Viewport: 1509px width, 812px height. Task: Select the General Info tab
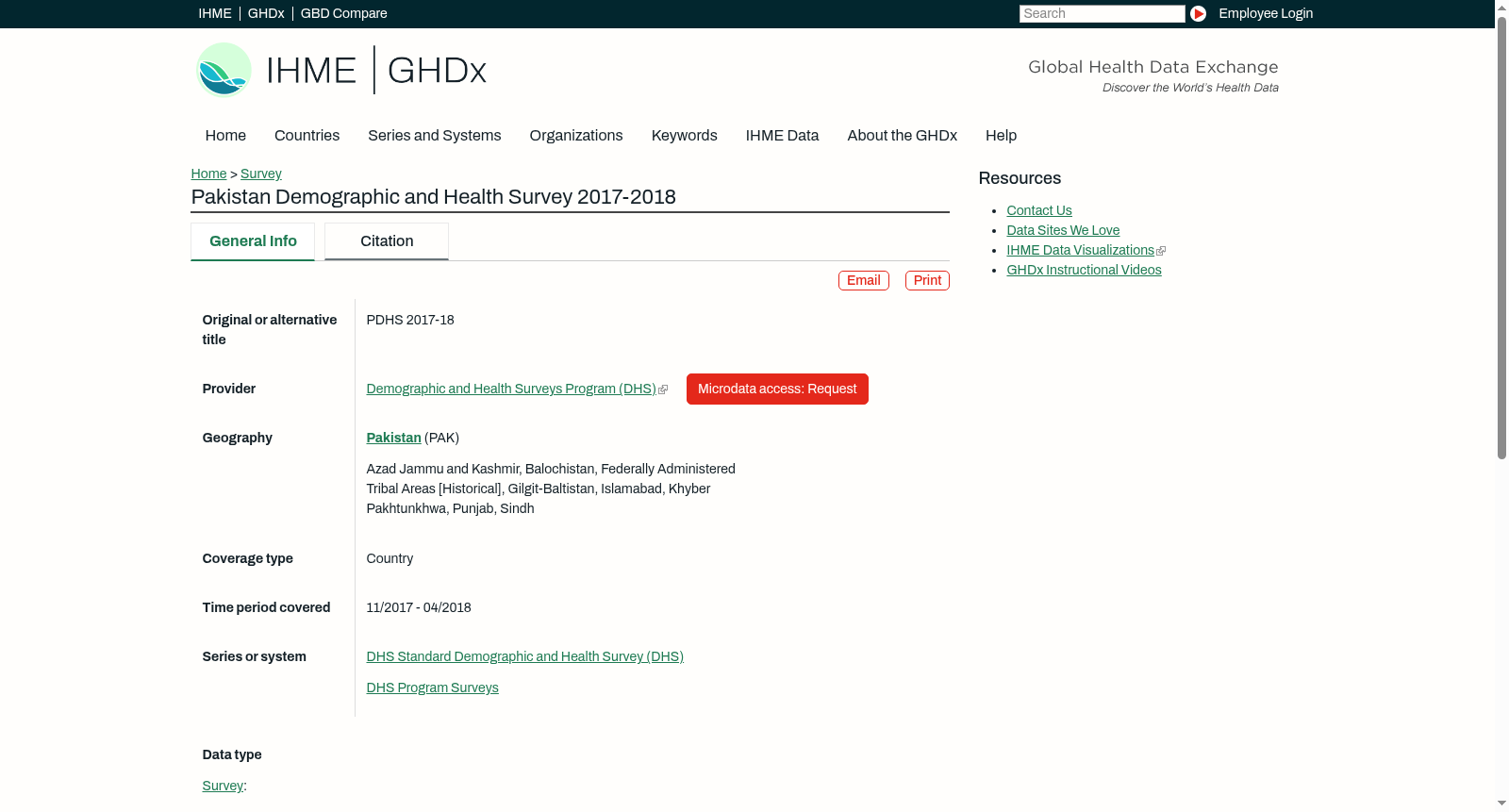click(x=253, y=241)
